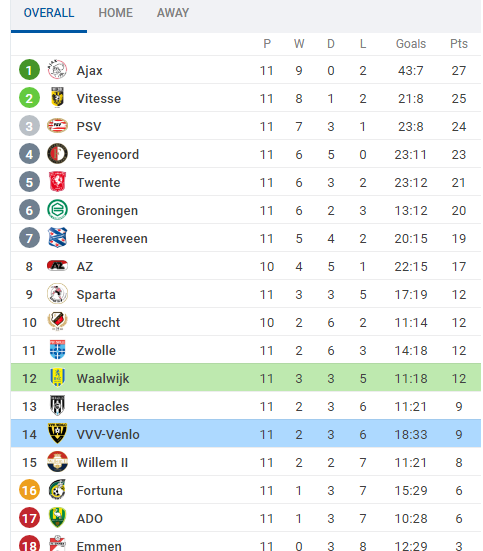The image size is (483, 551).
Task: Open the Waalwijk team link
Action: click(x=103, y=378)
